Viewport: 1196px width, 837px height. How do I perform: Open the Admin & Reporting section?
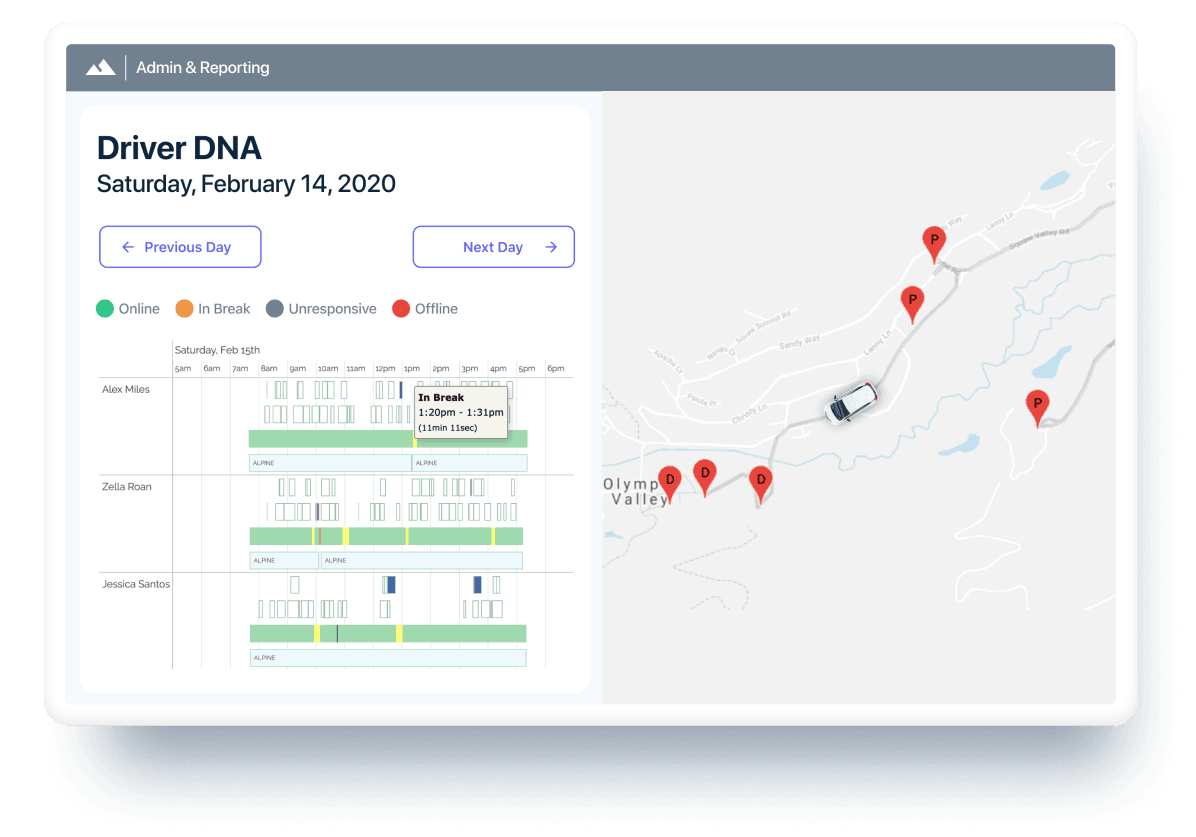point(203,67)
